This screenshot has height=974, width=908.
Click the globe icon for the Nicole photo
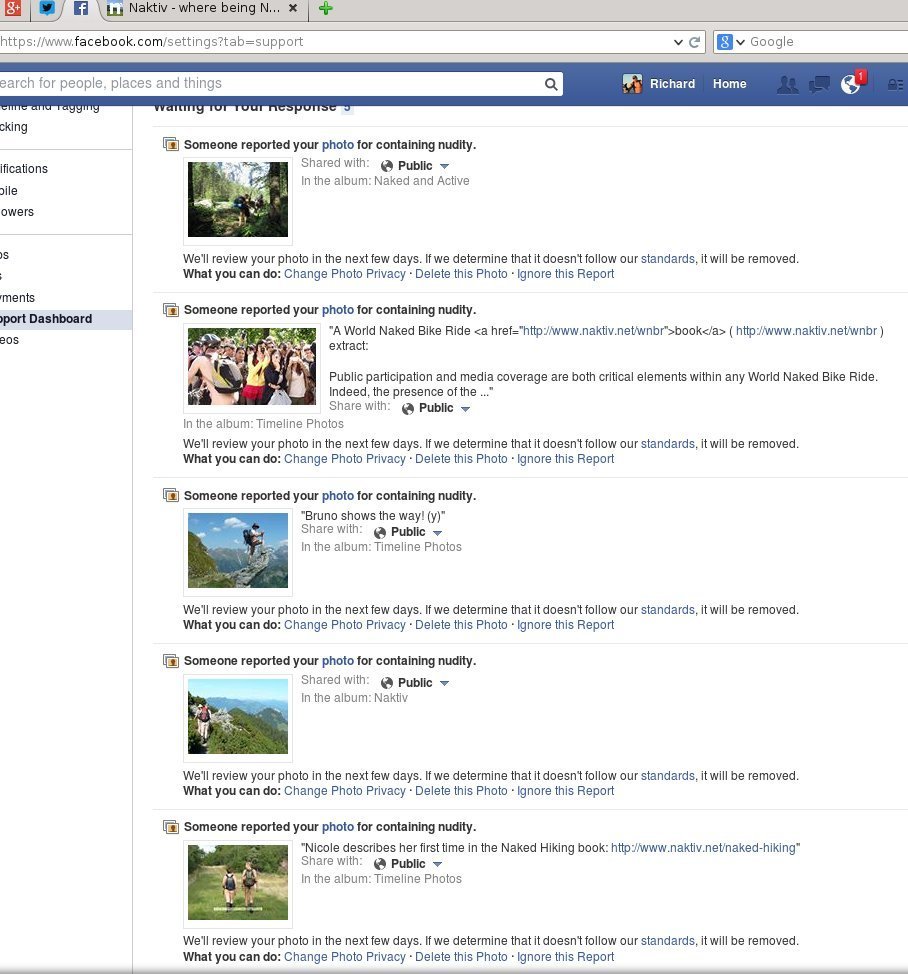point(380,864)
